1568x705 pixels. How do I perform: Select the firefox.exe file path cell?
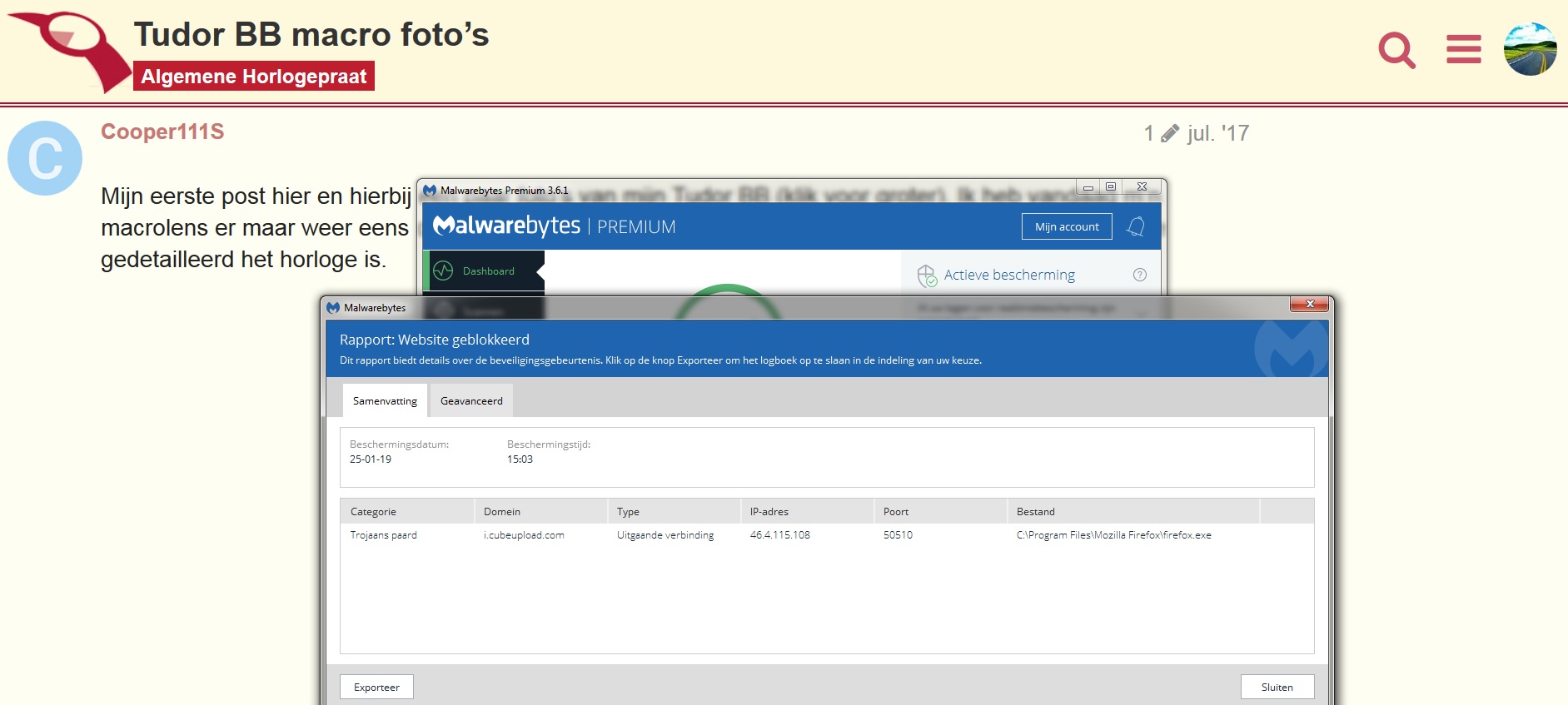1114,535
